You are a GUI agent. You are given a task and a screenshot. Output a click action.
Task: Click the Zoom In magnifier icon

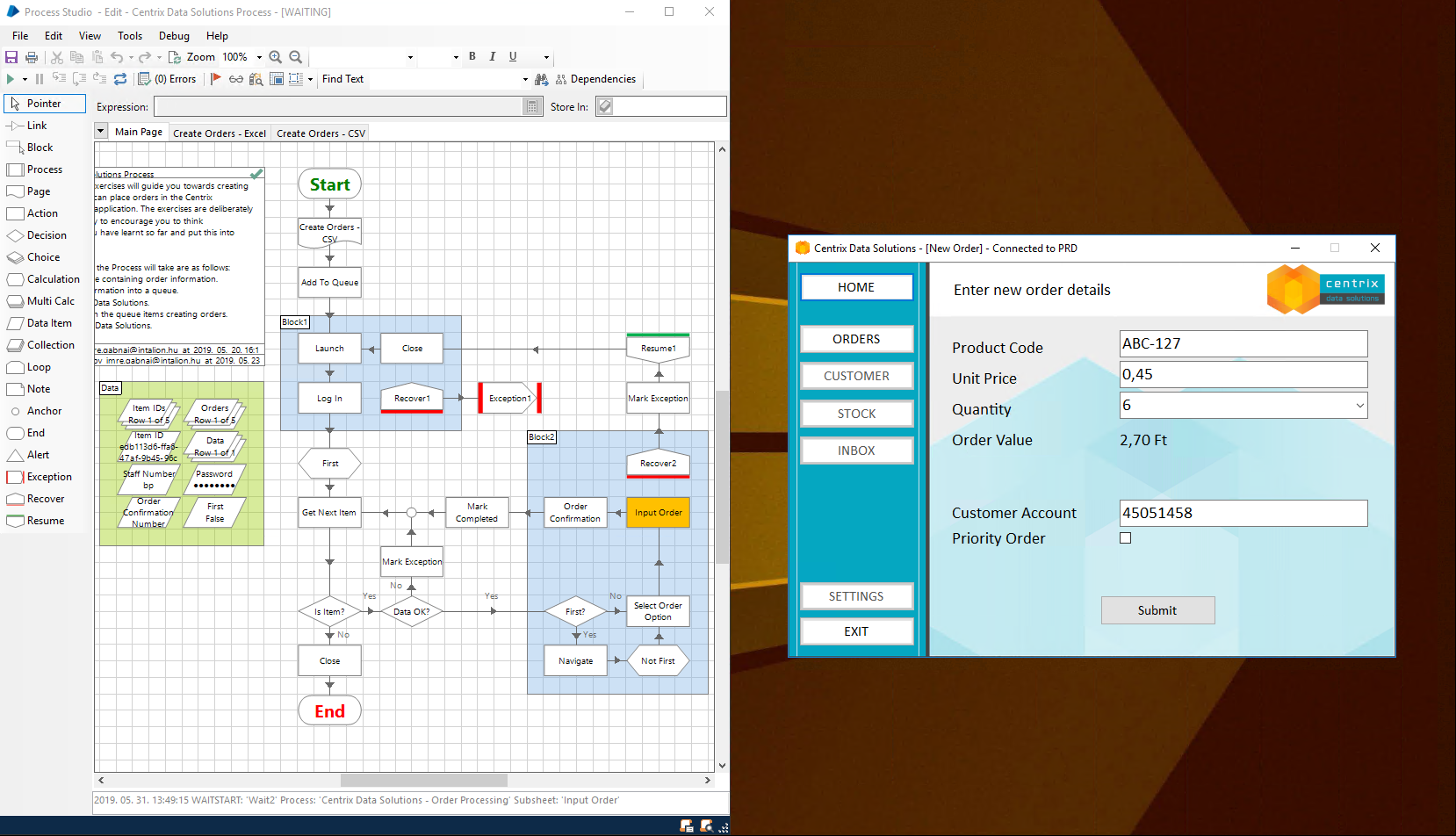[x=276, y=57]
